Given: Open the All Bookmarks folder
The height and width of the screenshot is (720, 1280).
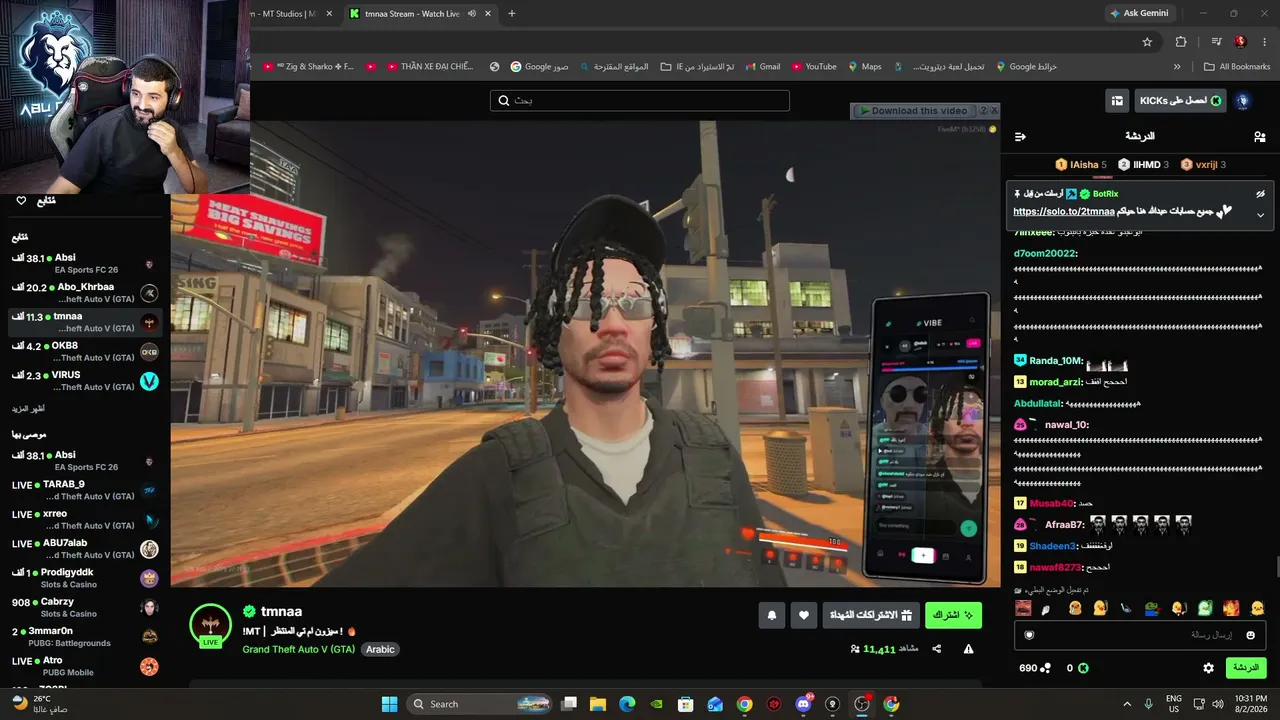Looking at the screenshot, I should (1237, 67).
